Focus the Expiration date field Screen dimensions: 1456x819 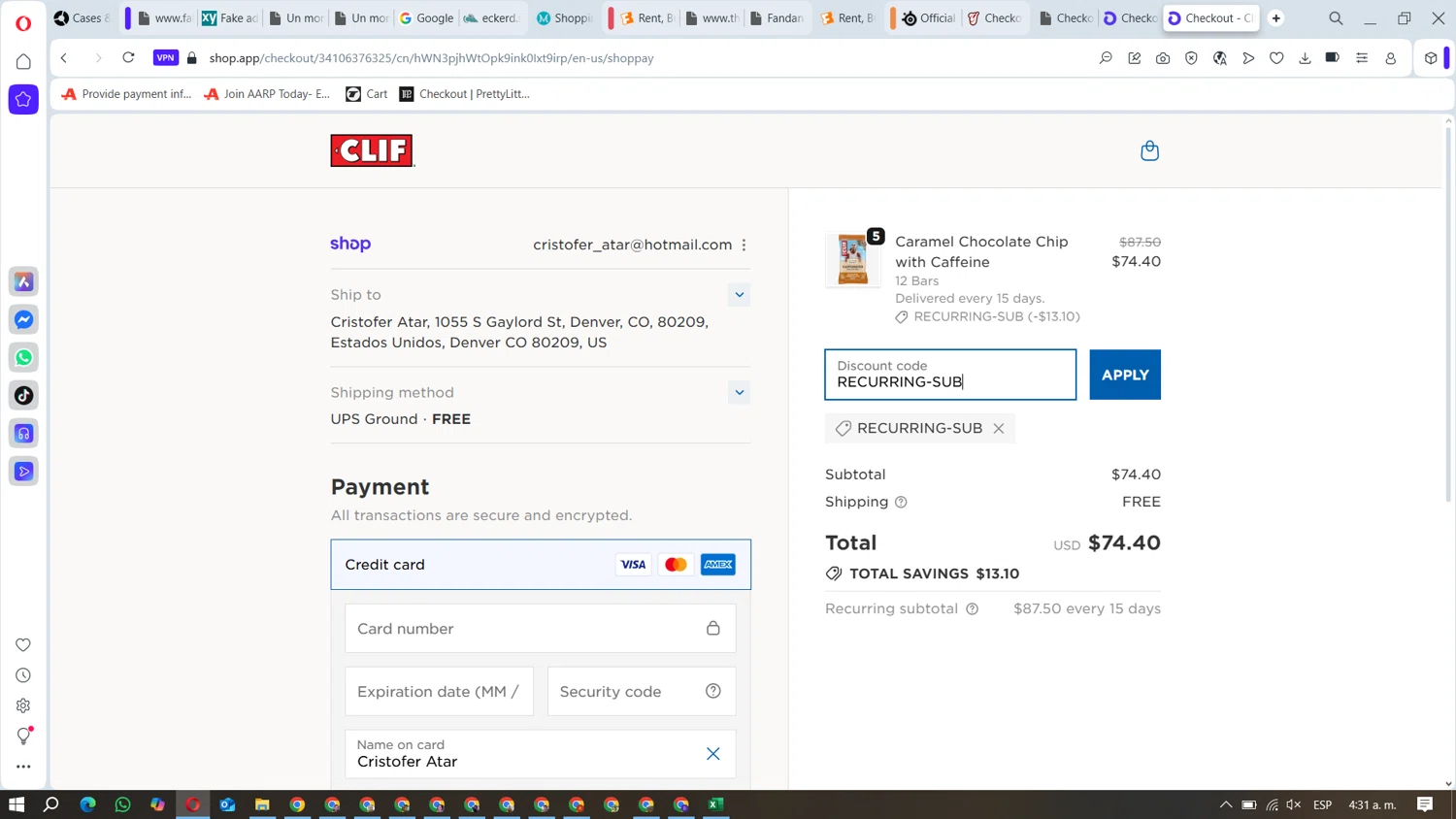point(439,691)
